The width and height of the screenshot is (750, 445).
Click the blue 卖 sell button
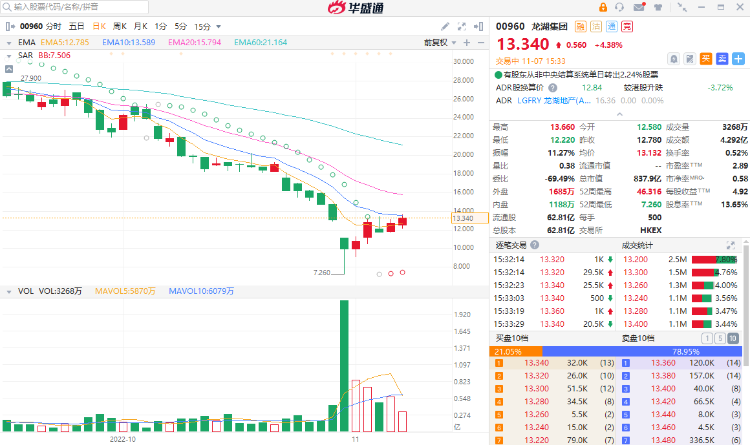[722, 59]
